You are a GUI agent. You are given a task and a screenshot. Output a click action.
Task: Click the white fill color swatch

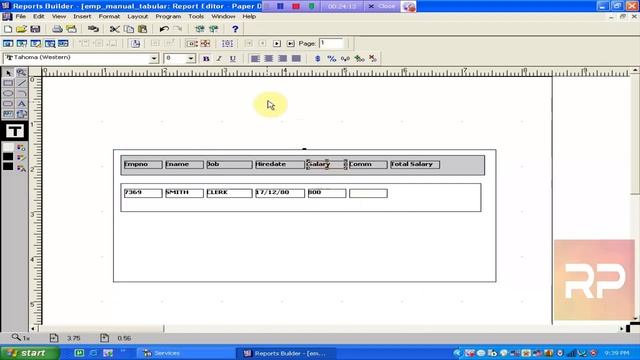[8, 147]
